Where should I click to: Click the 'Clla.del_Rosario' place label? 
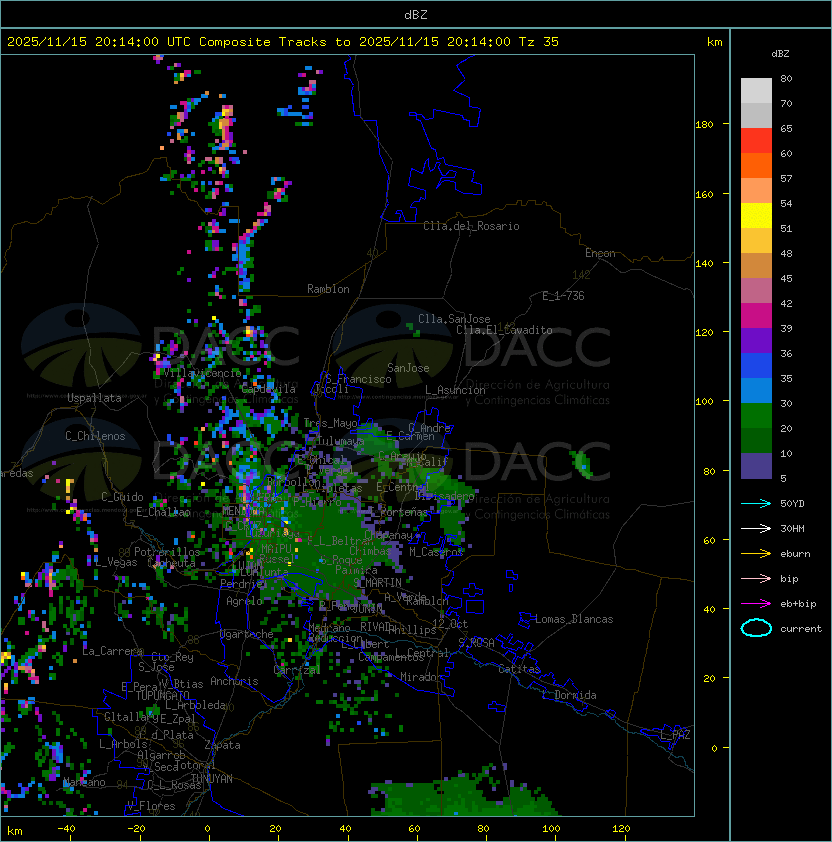471,226
